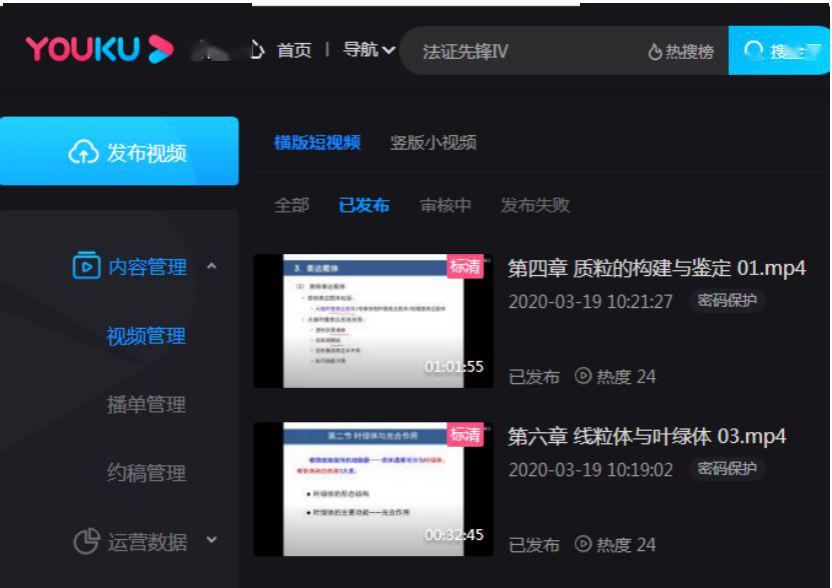
Task: Click the 内容管理 video folder icon
Action: (86, 265)
